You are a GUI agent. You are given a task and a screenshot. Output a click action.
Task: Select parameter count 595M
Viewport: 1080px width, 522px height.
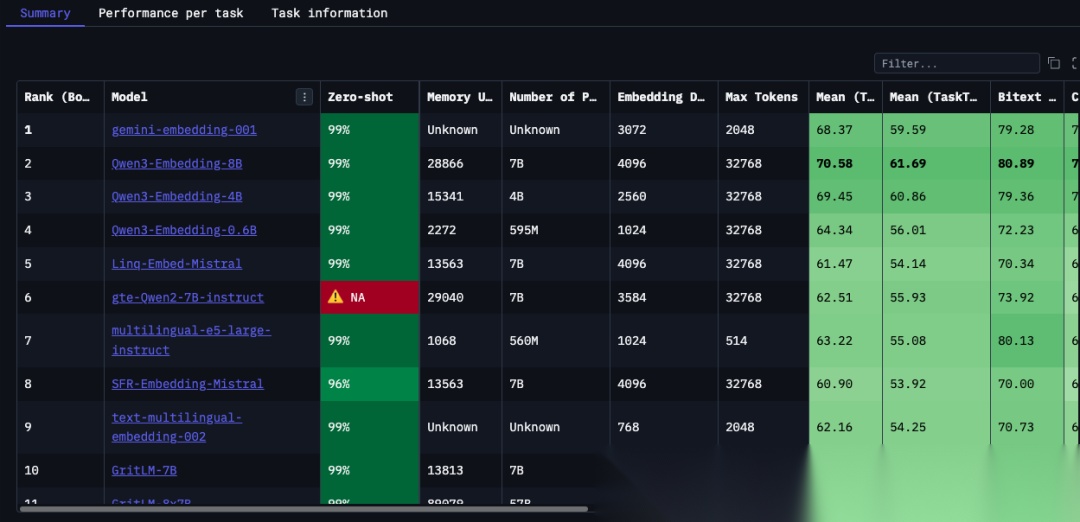click(x=523, y=230)
